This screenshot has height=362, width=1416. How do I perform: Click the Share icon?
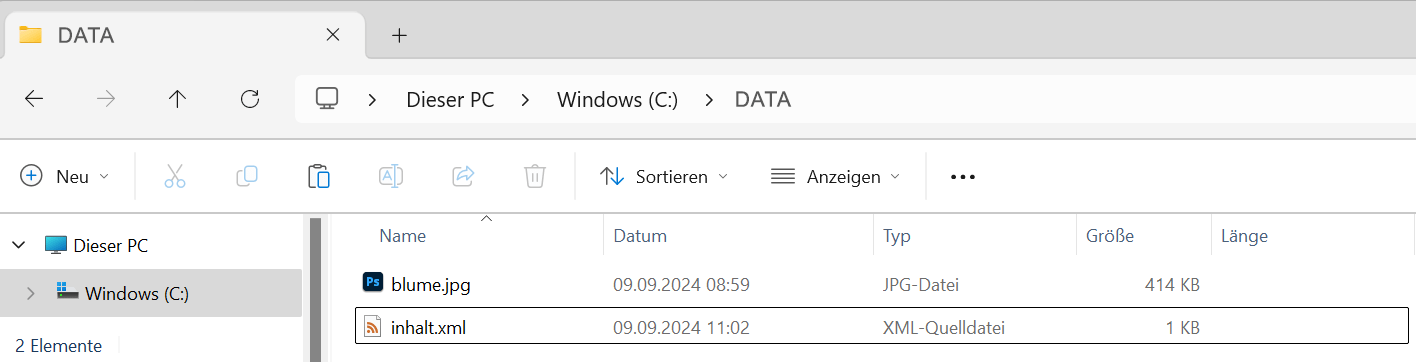point(463,177)
